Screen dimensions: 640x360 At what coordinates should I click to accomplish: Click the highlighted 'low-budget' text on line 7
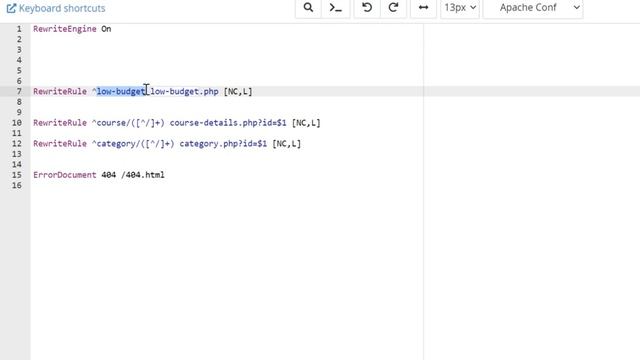coord(121,91)
